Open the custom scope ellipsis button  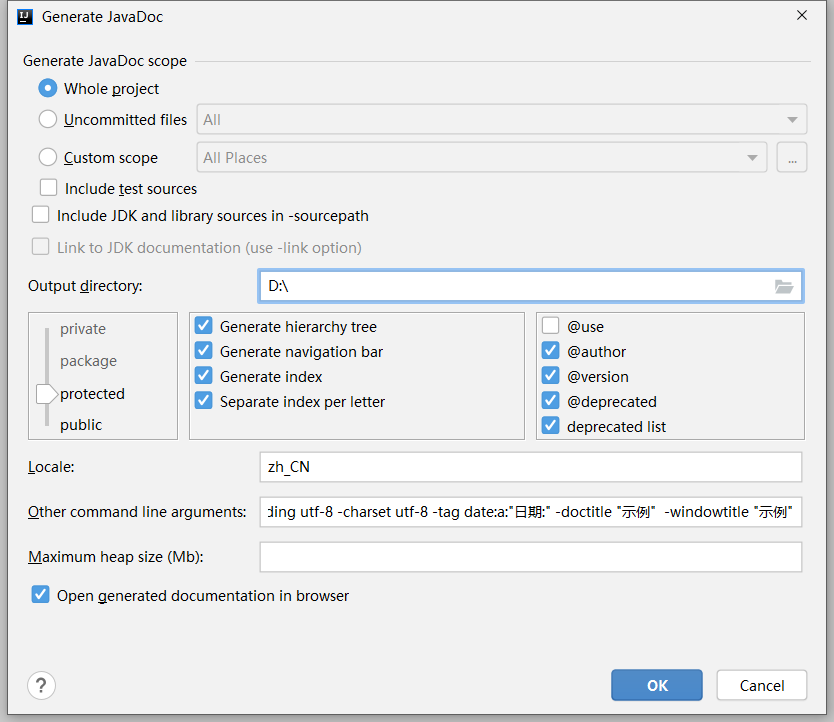pos(791,157)
